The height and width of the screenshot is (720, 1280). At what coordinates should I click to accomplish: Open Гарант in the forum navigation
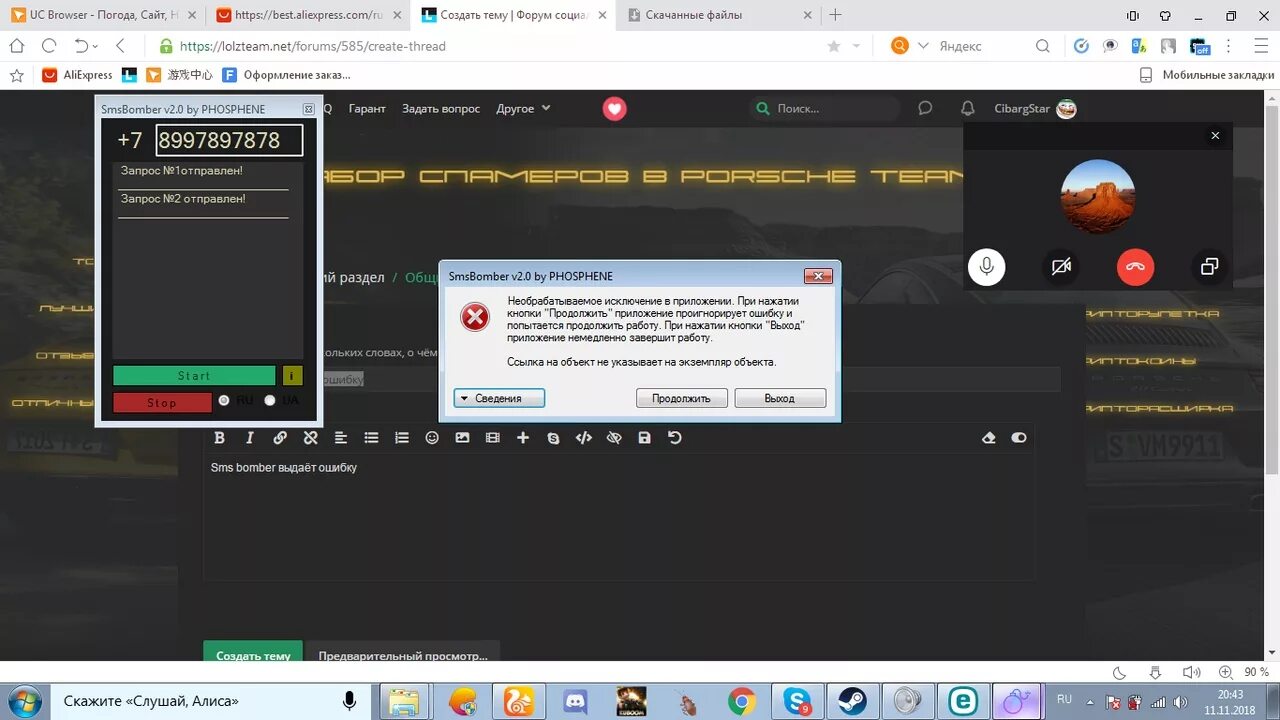pyautogui.click(x=367, y=108)
